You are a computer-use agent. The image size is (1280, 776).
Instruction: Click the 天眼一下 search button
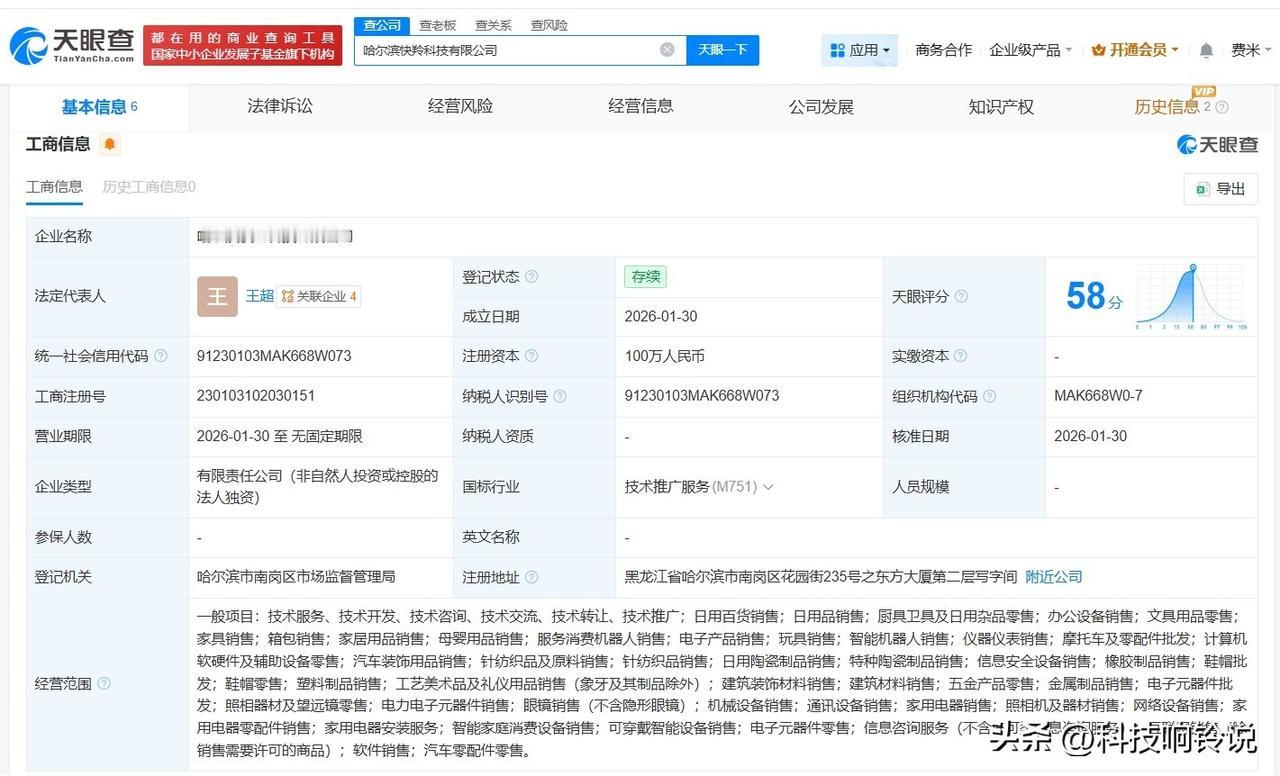click(x=722, y=49)
